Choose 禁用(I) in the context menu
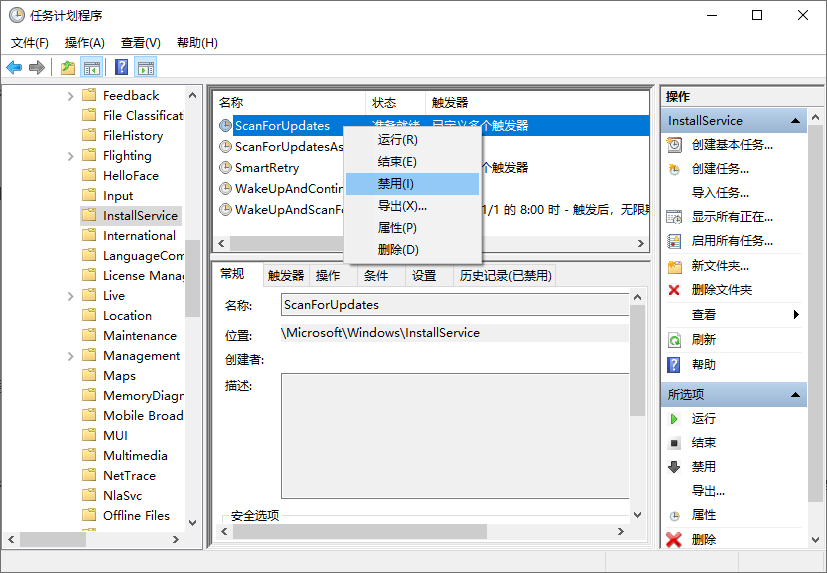 coord(412,184)
